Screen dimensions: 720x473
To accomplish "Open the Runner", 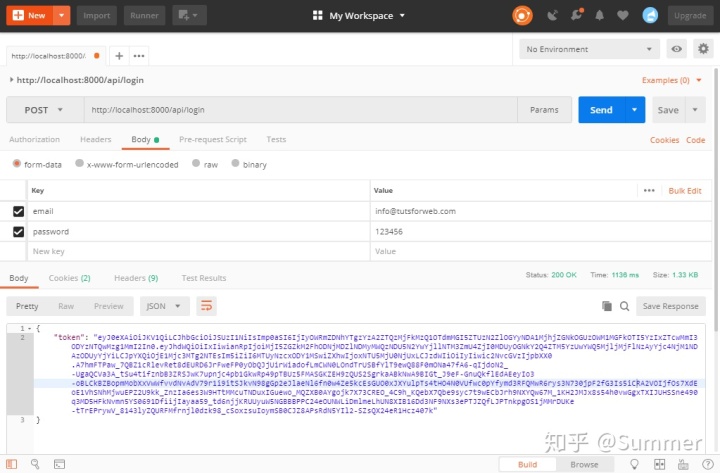I will click(144, 16).
